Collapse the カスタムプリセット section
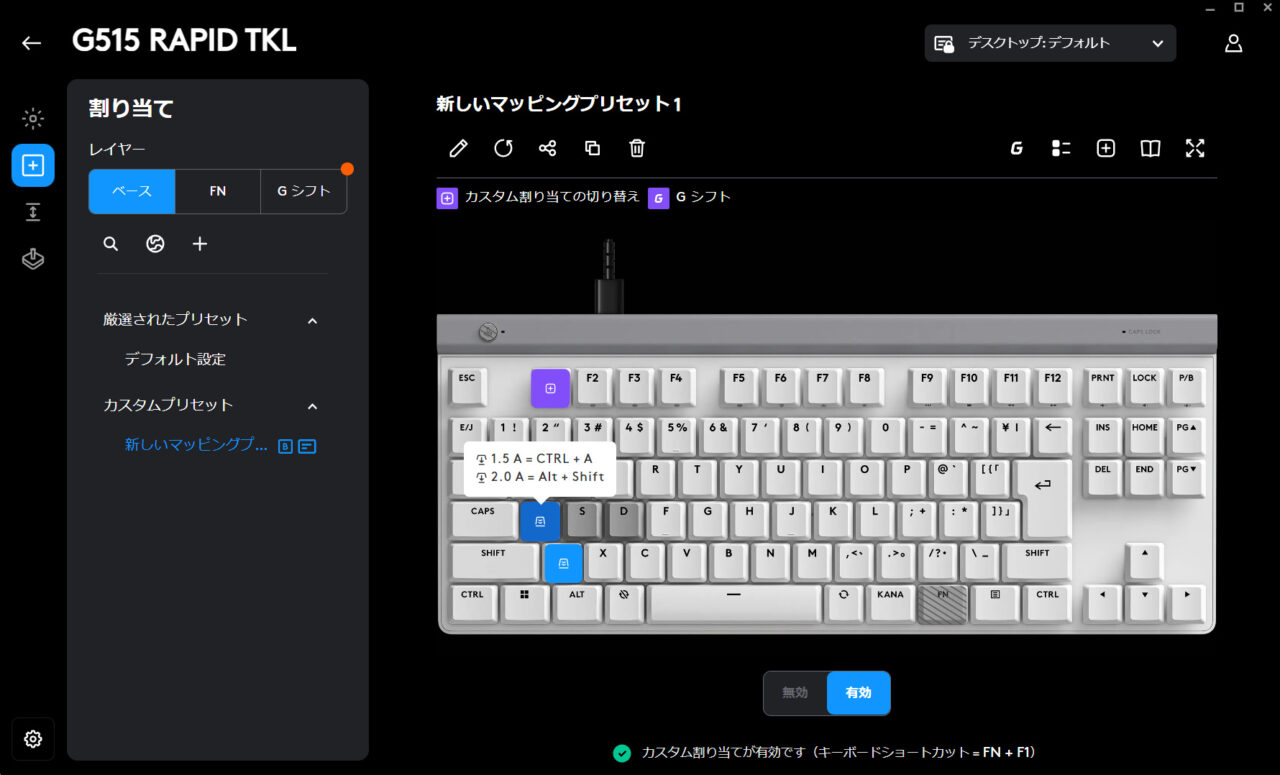The width and height of the screenshot is (1280, 775). pyautogui.click(x=312, y=406)
